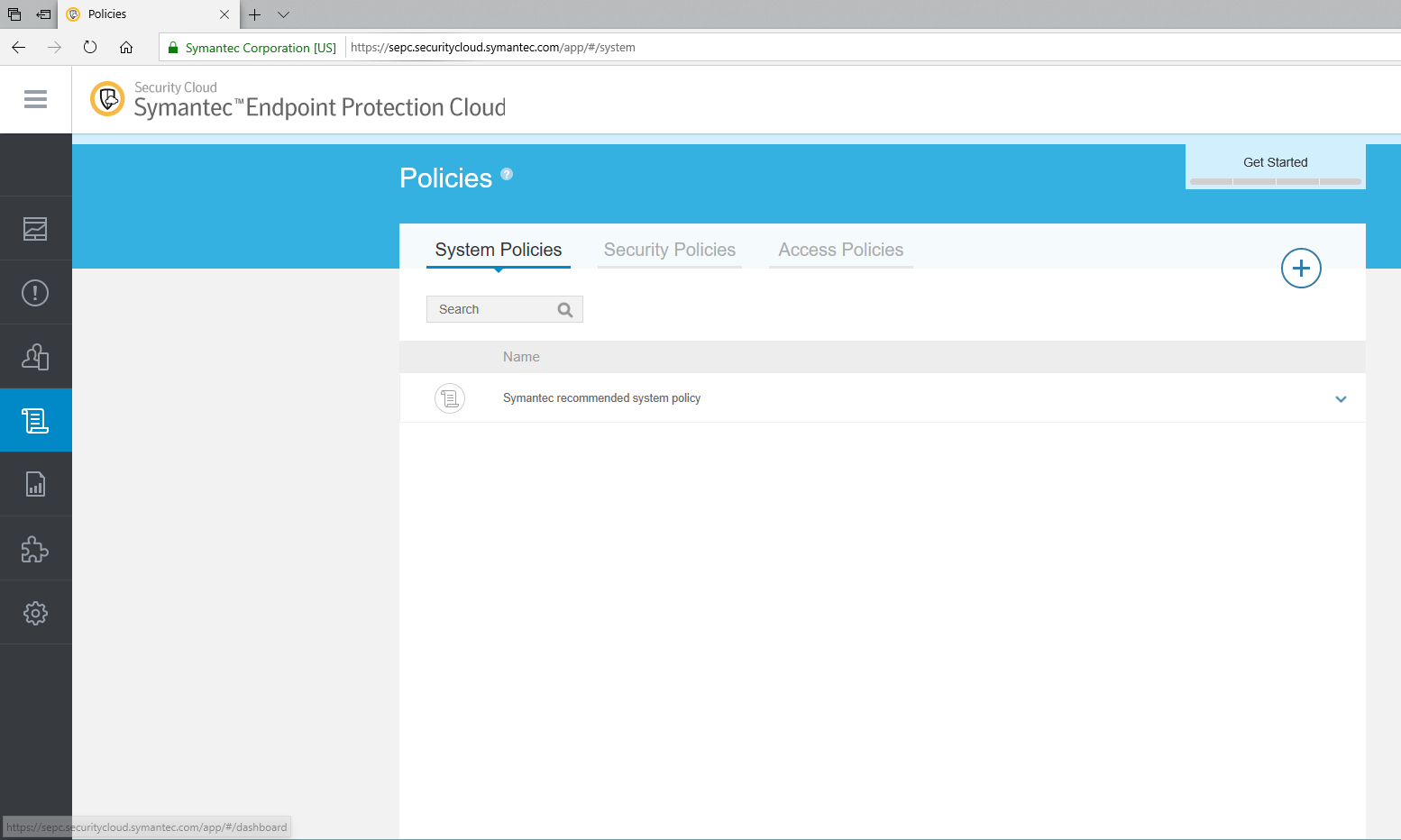Switch to the Security Policies tab
This screenshot has width=1401, height=840.
point(670,250)
